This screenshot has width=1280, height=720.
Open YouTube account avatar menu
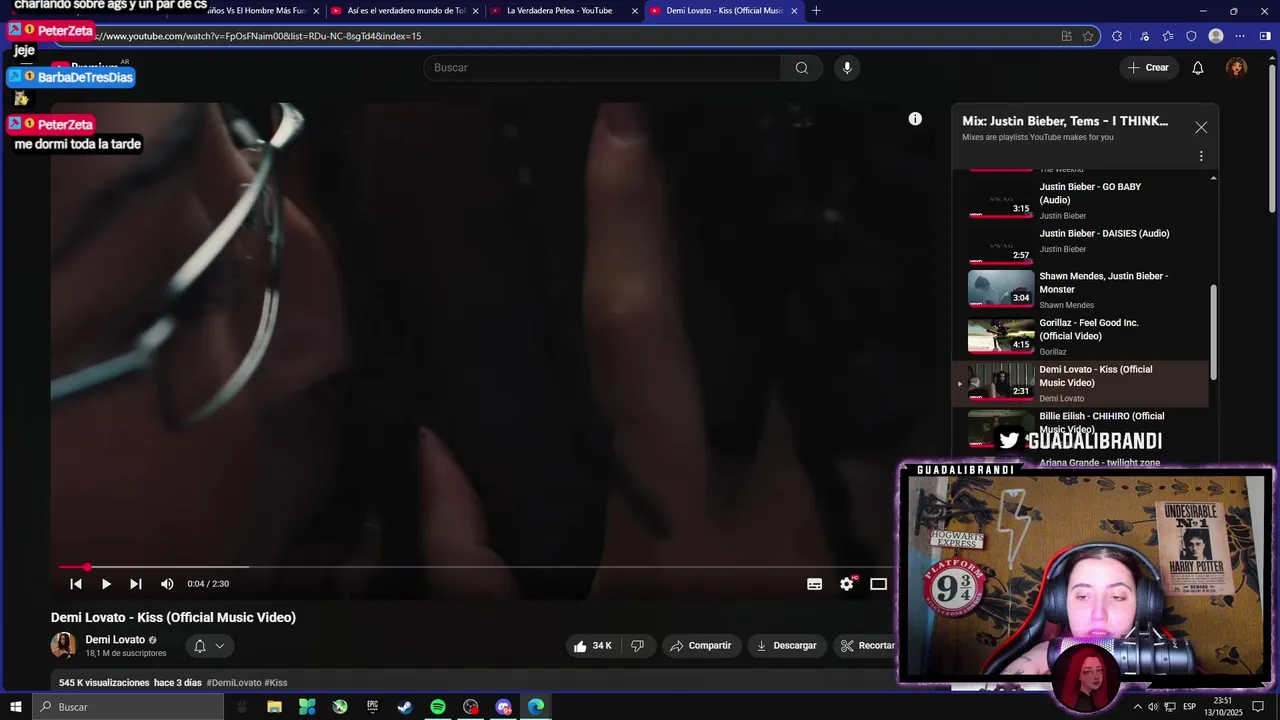point(1237,68)
